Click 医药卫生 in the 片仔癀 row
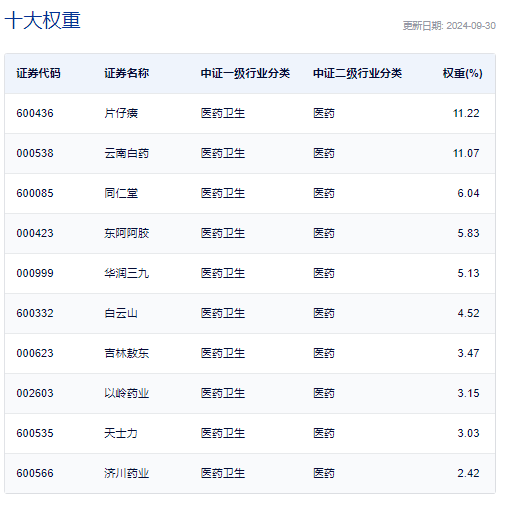 coord(223,113)
